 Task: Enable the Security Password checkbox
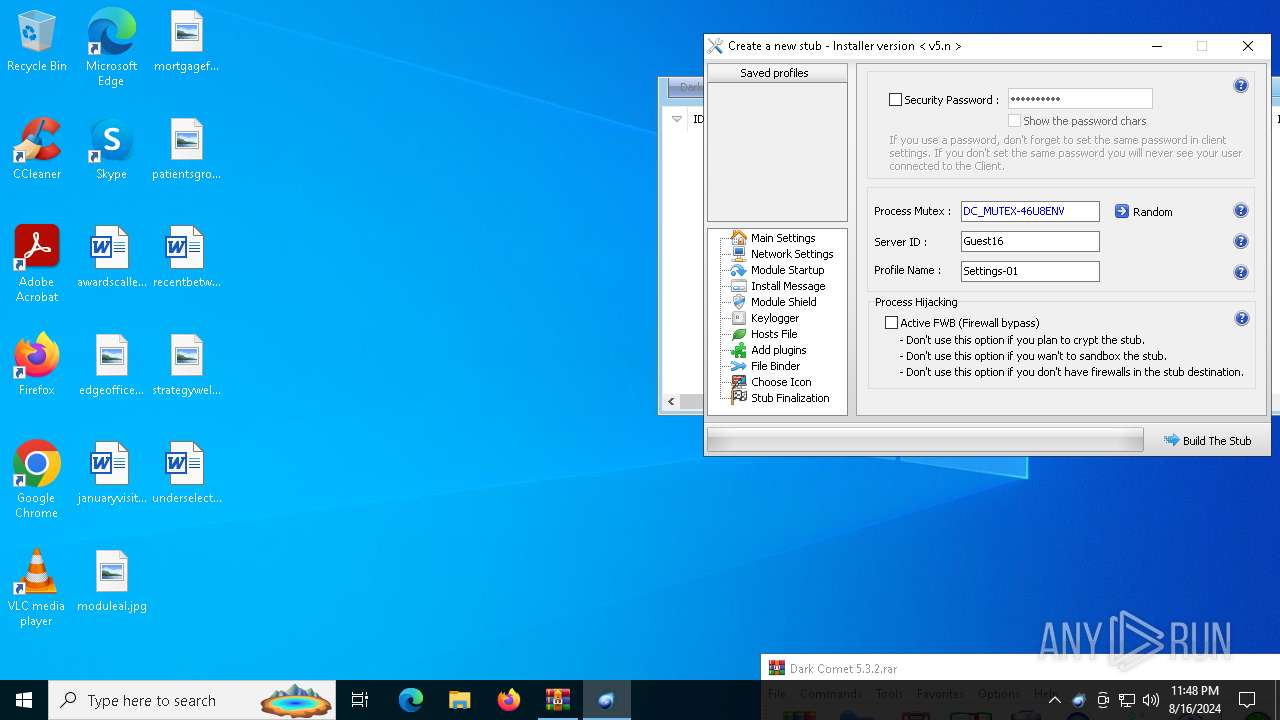point(895,100)
